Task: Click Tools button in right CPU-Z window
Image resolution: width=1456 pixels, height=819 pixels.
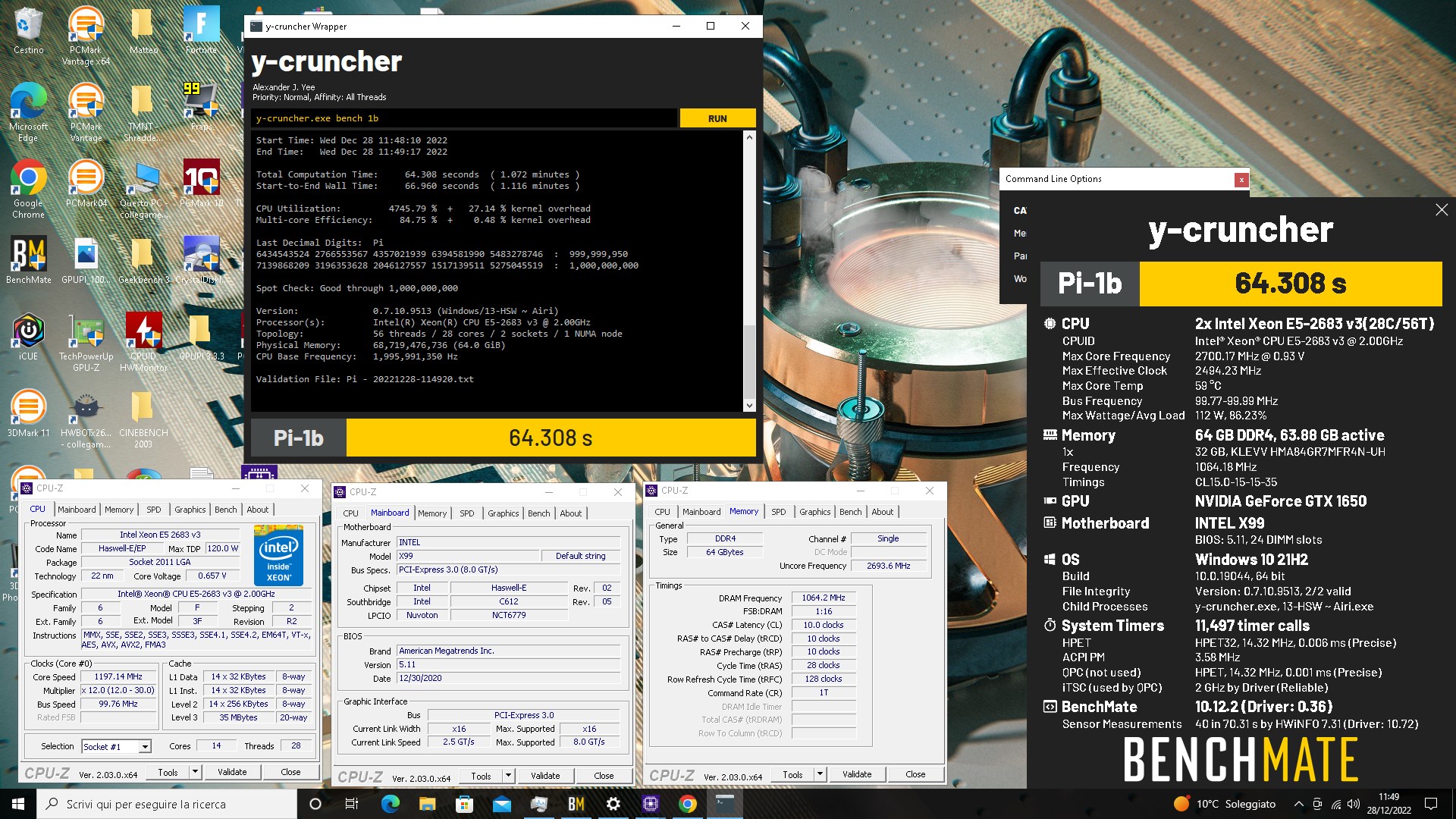Action: point(792,774)
